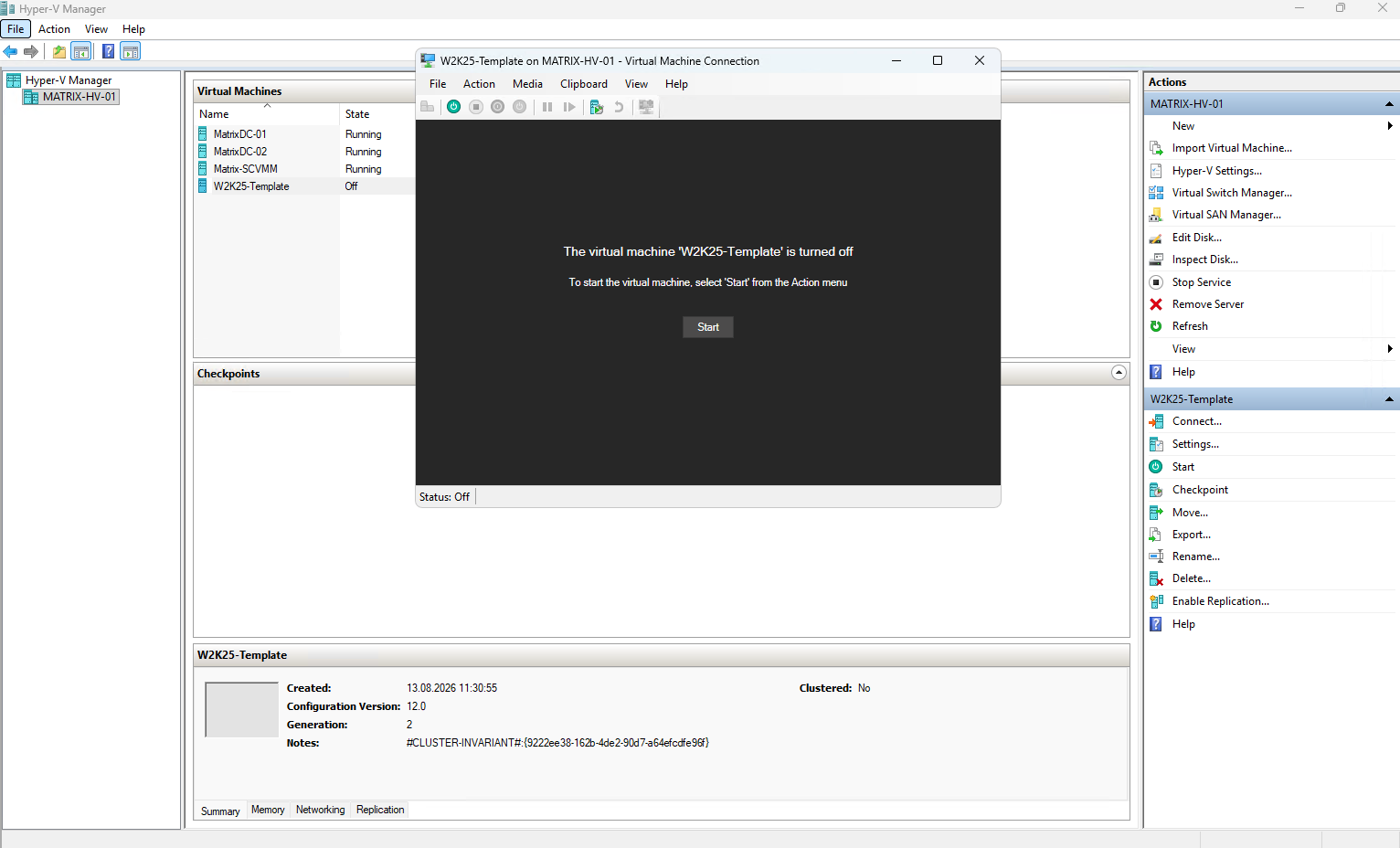
Task: Switch to the Networking tab
Action: point(321,810)
